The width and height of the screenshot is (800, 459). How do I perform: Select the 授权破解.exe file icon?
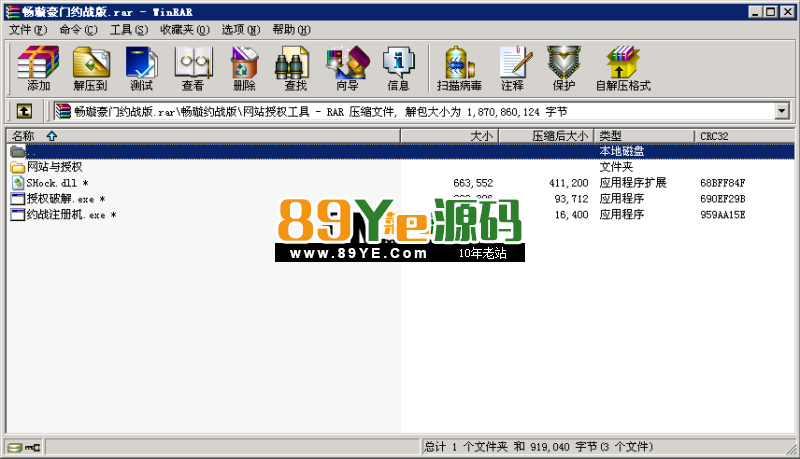[x=18, y=199]
